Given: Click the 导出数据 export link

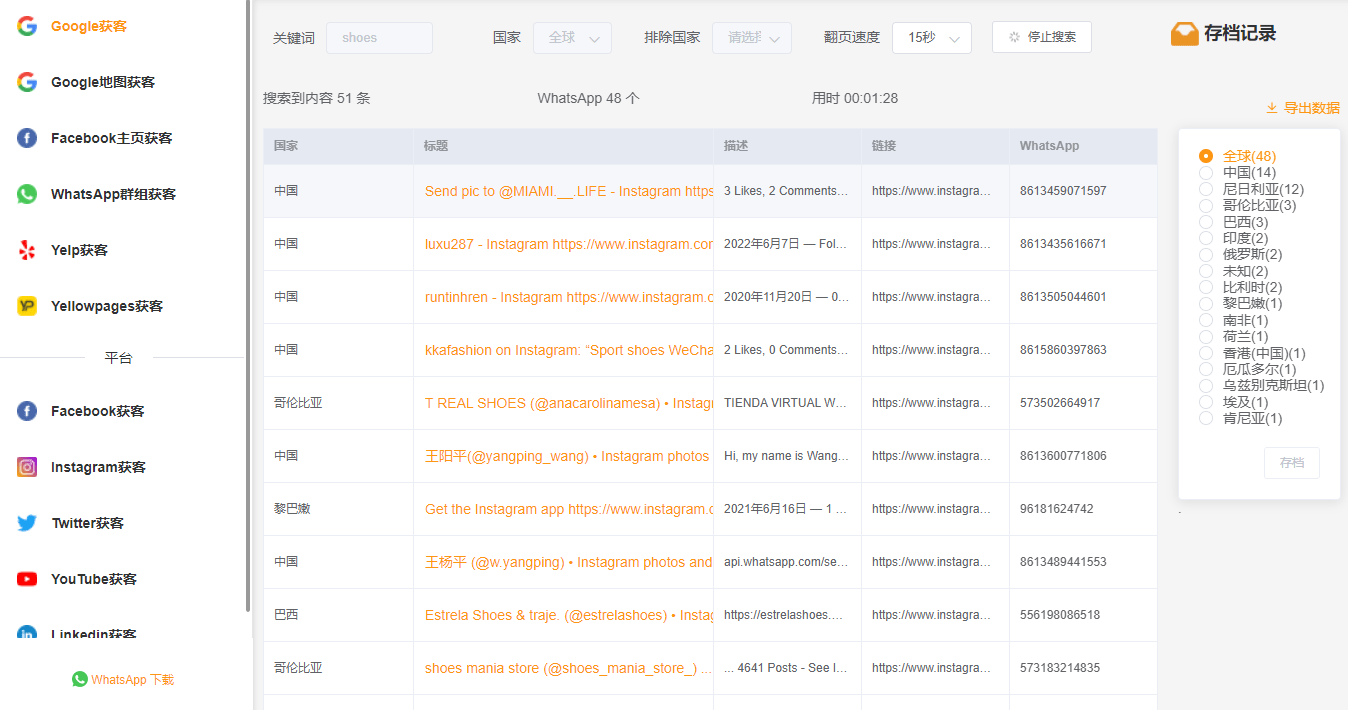Looking at the screenshot, I should pos(1302,108).
